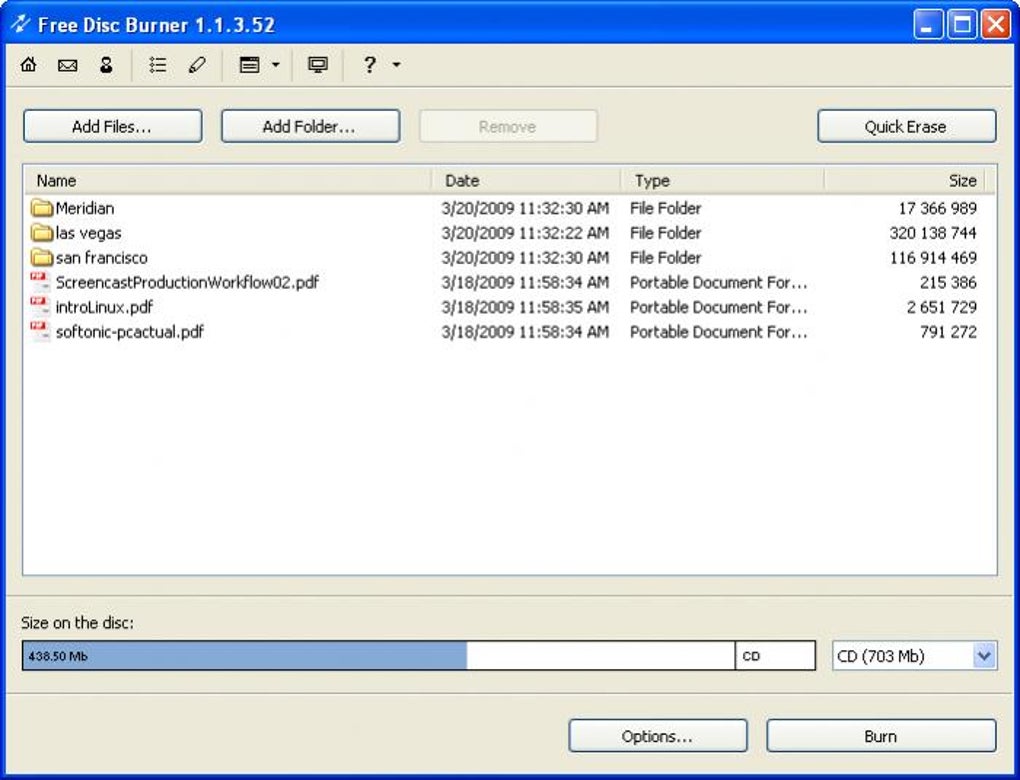Click the Add Files... button
This screenshot has width=1020, height=780.
click(x=113, y=126)
